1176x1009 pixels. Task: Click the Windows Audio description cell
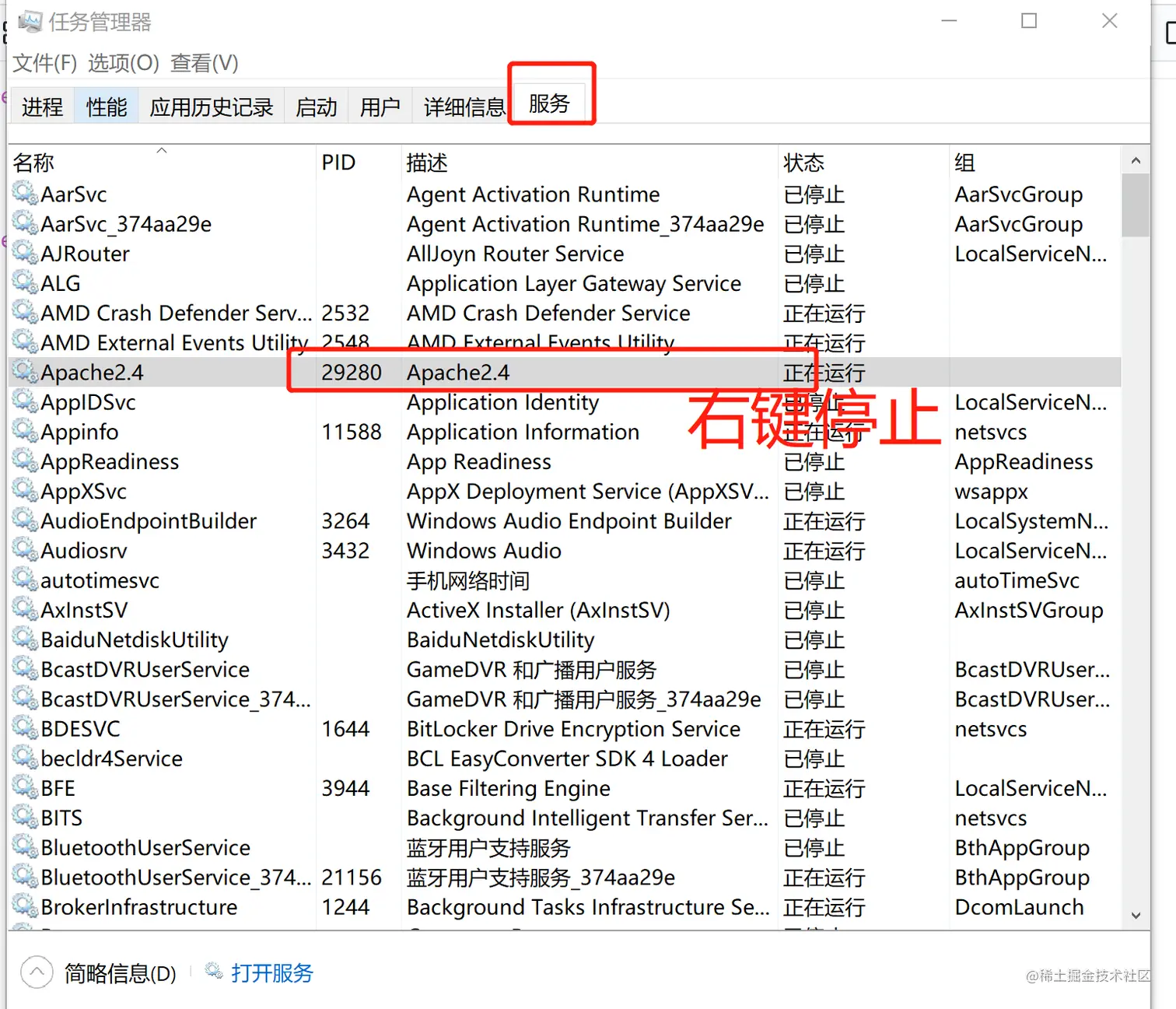[x=484, y=551]
